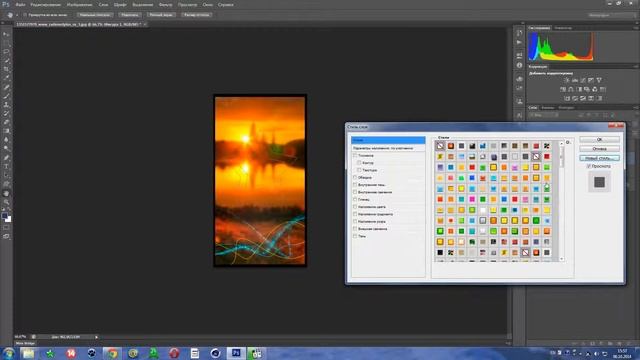Open the collapsed Actions panel icon

(x=519, y=42)
